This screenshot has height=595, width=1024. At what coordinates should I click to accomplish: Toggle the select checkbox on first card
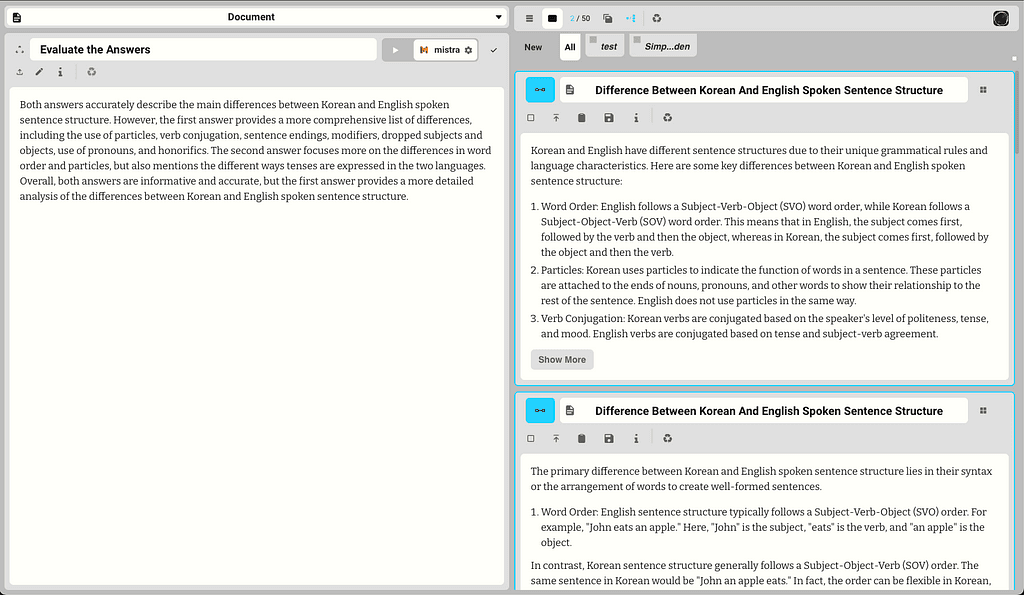tap(531, 118)
